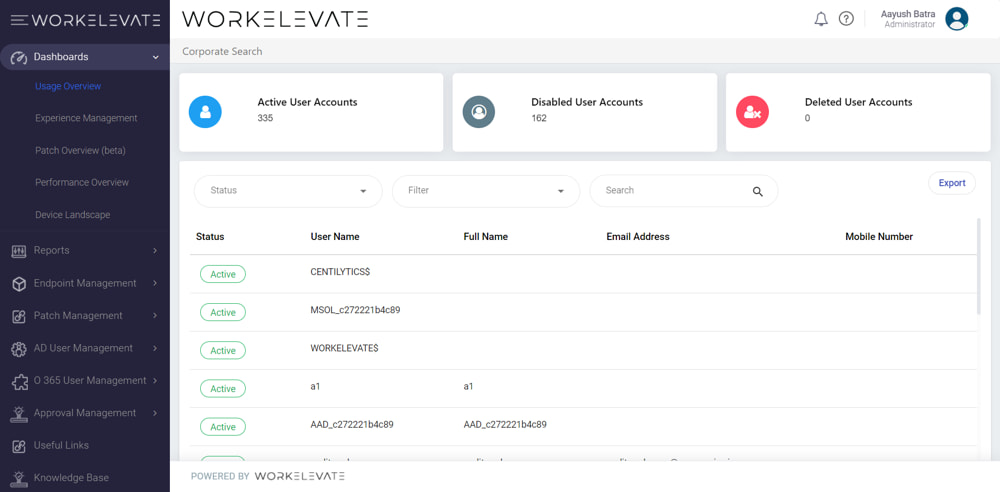1000x492 pixels.
Task: Expand the O 365 User Management arrow
Action: point(155,380)
